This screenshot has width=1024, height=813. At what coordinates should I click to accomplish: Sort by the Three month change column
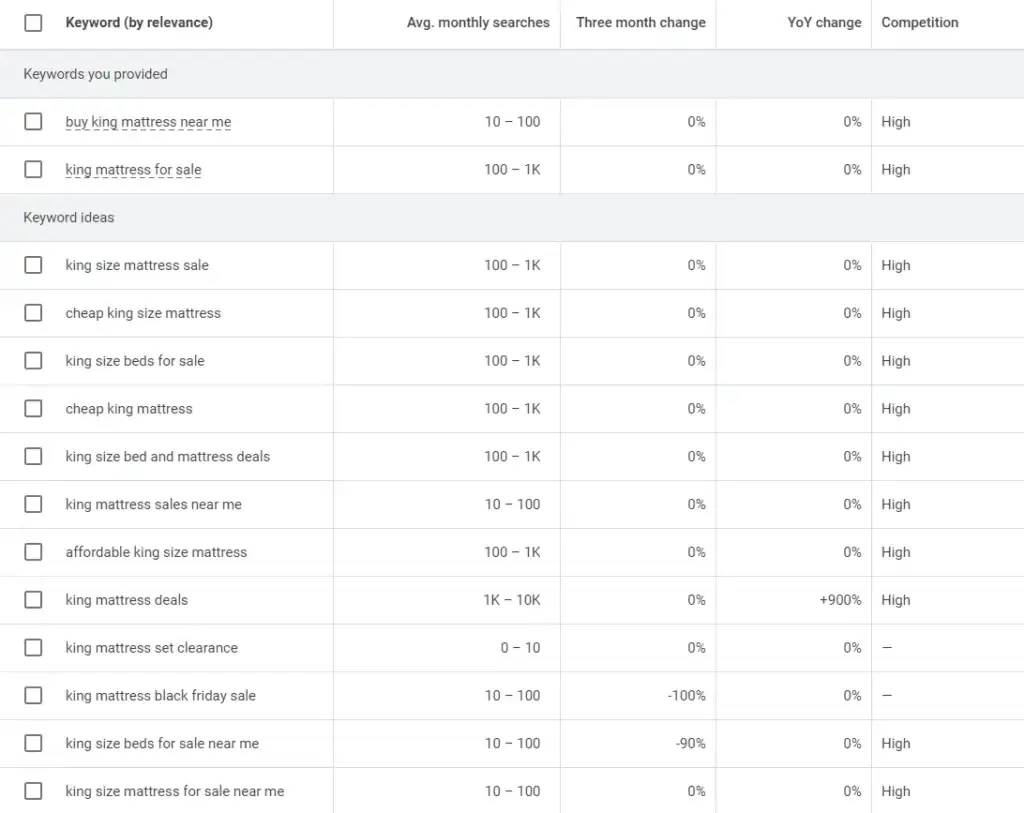click(641, 22)
